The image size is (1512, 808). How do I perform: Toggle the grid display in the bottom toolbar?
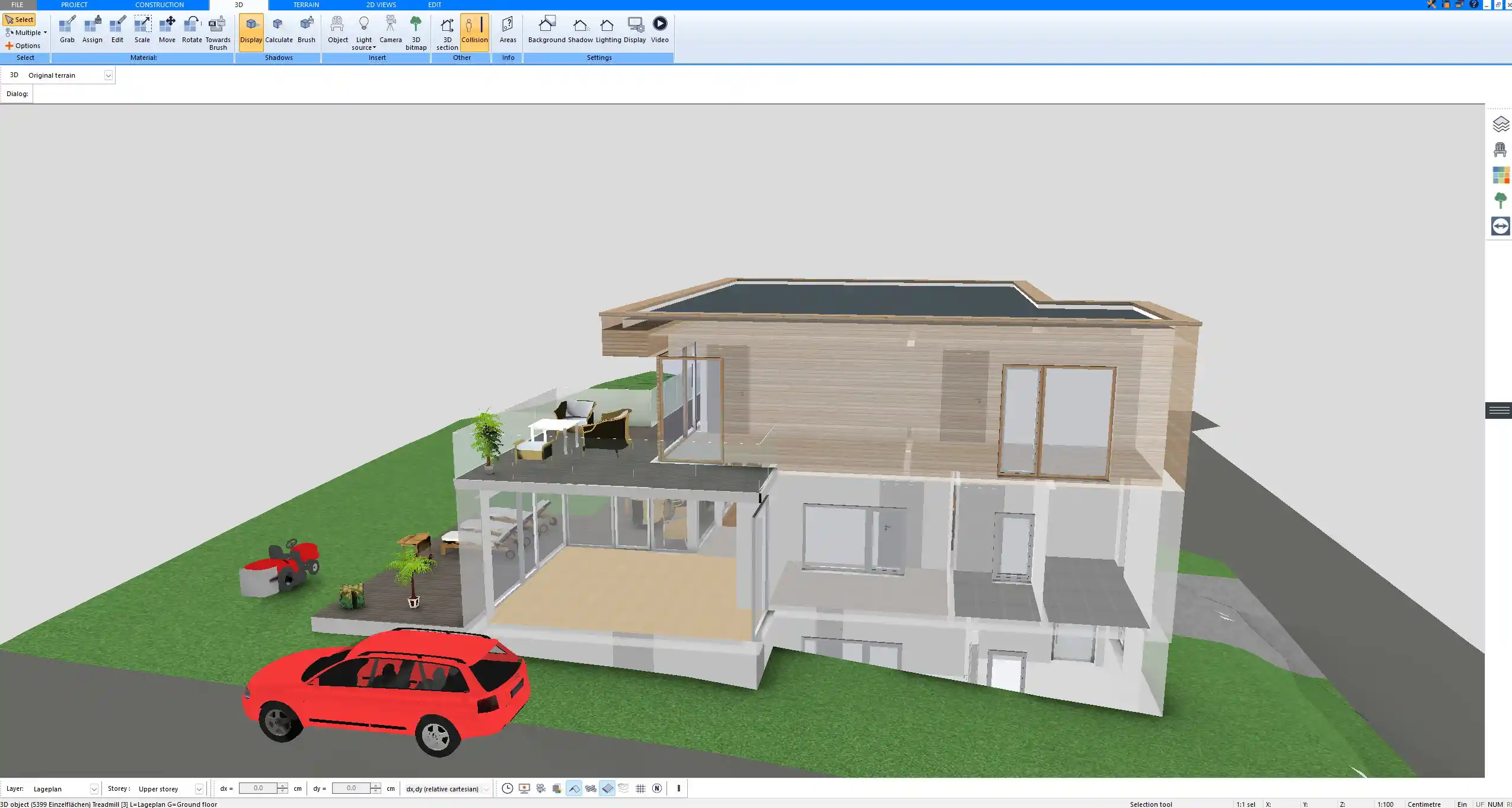pos(640,788)
